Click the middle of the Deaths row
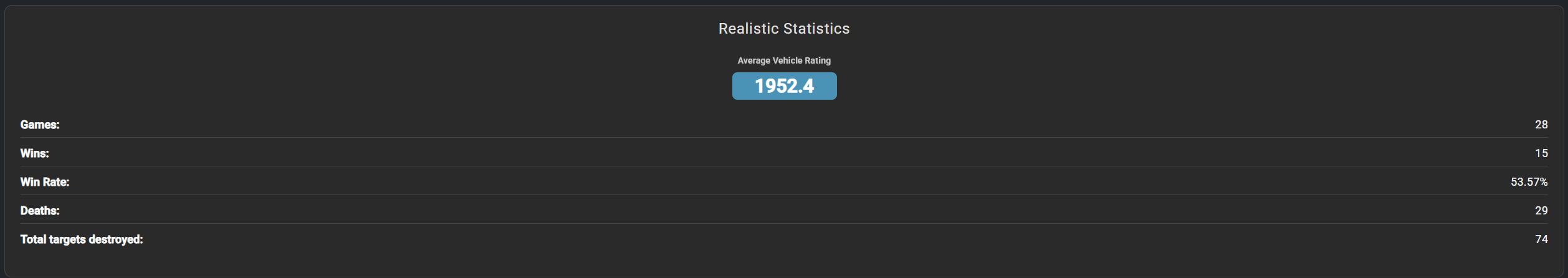Screen dimensions: 1568x278 click(x=784, y=211)
